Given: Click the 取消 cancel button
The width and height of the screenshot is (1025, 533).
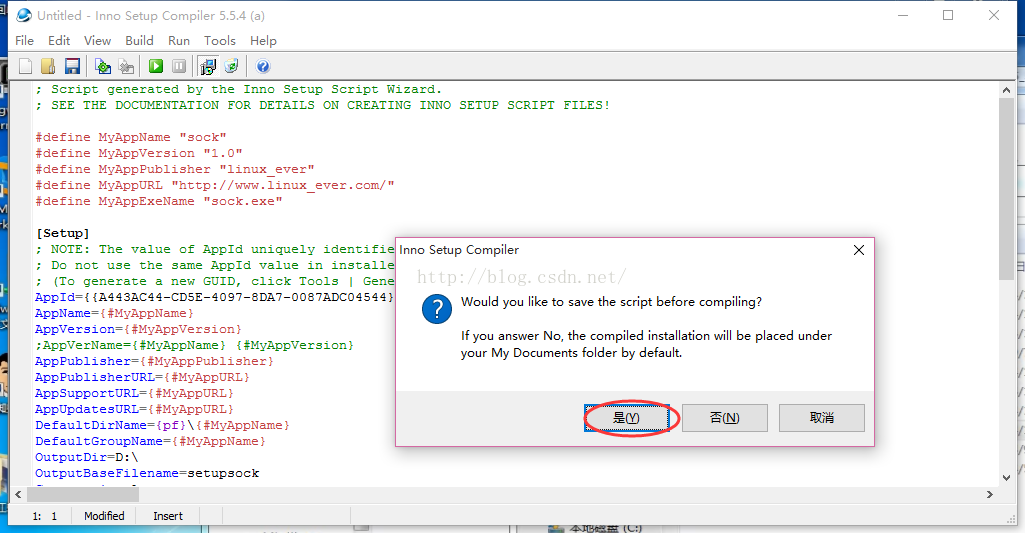Looking at the screenshot, I should tap(822, 417).
